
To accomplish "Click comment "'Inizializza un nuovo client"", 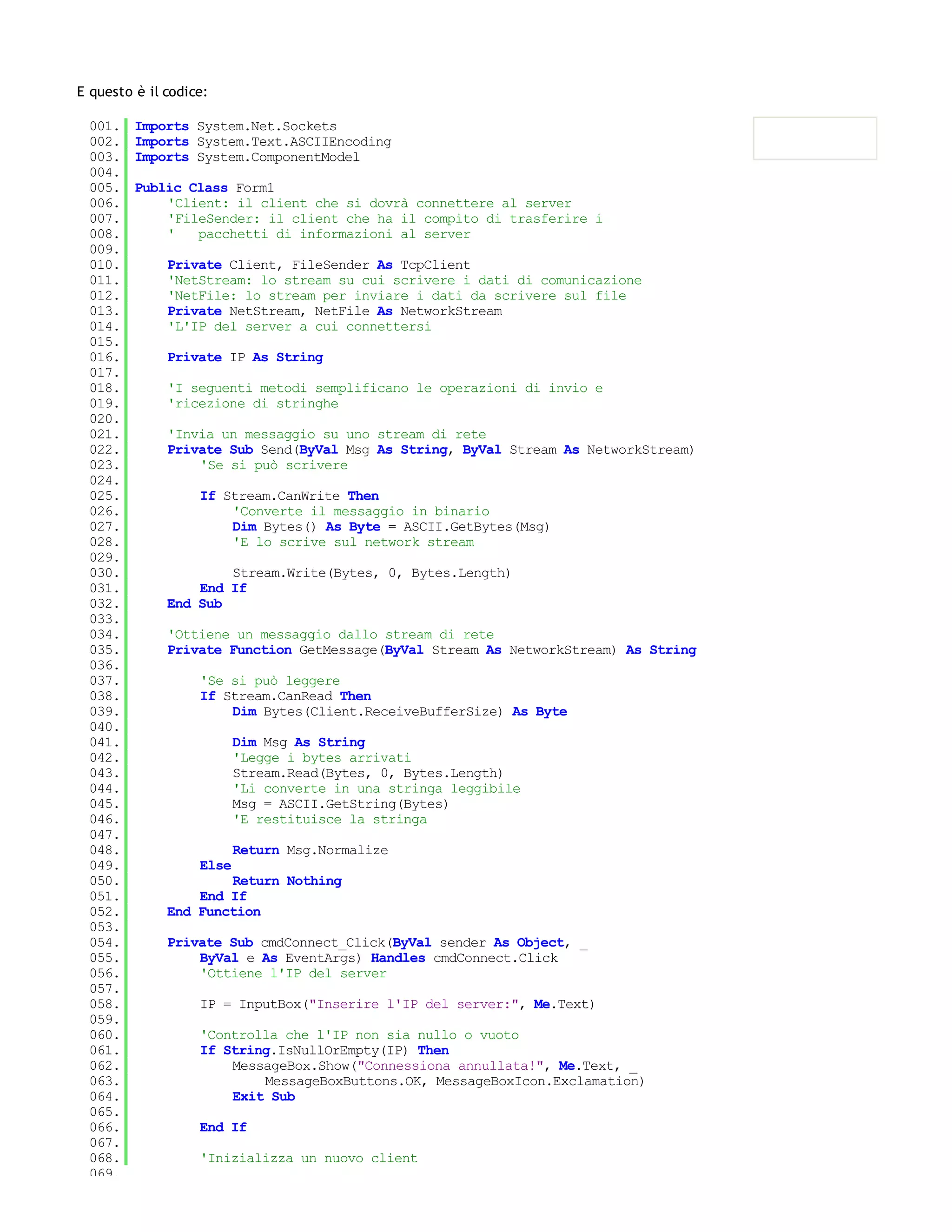I will pos(309,1158).
